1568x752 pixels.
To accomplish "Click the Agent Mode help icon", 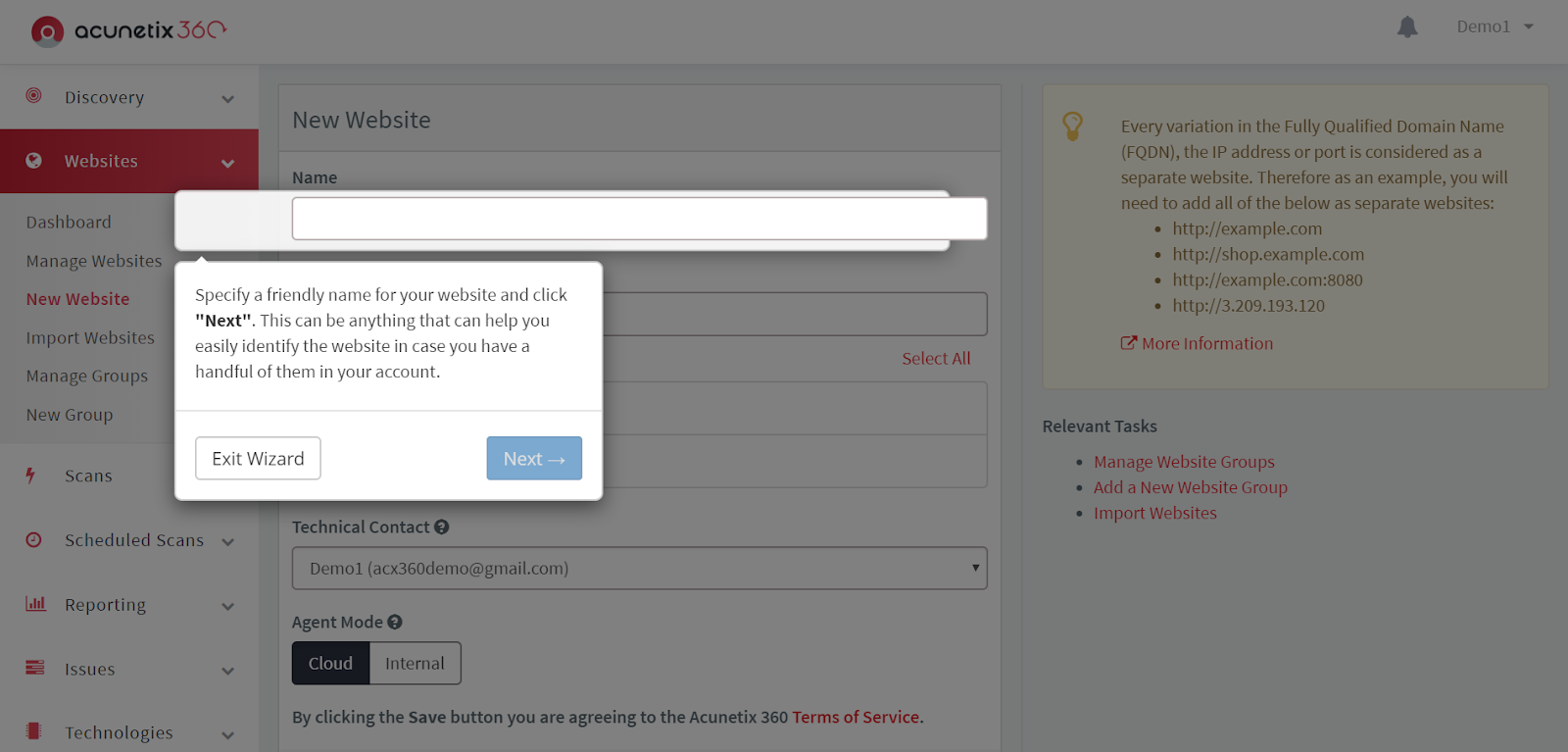I will click(395, 622).
